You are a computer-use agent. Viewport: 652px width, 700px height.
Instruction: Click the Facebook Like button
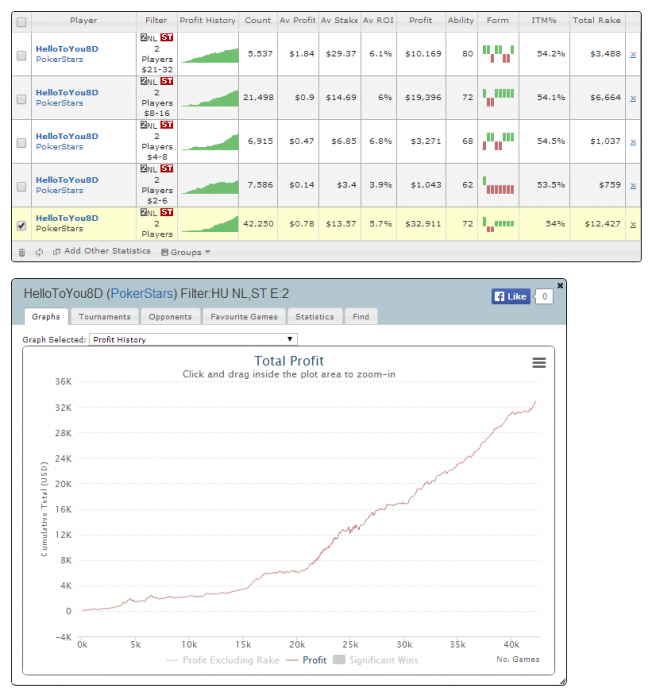click(511, 296)
